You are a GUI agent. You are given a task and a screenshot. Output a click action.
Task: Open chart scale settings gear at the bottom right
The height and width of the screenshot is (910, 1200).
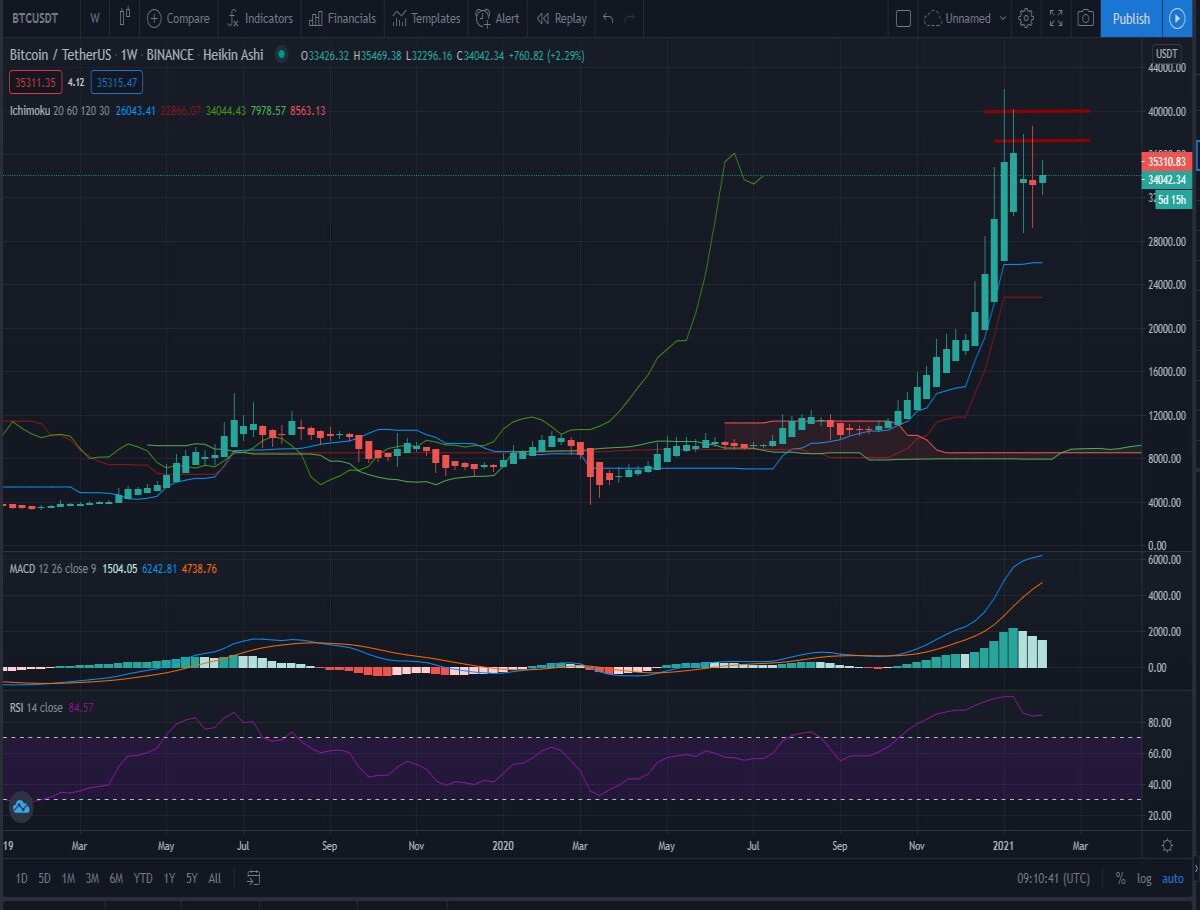coord(1167,845)
